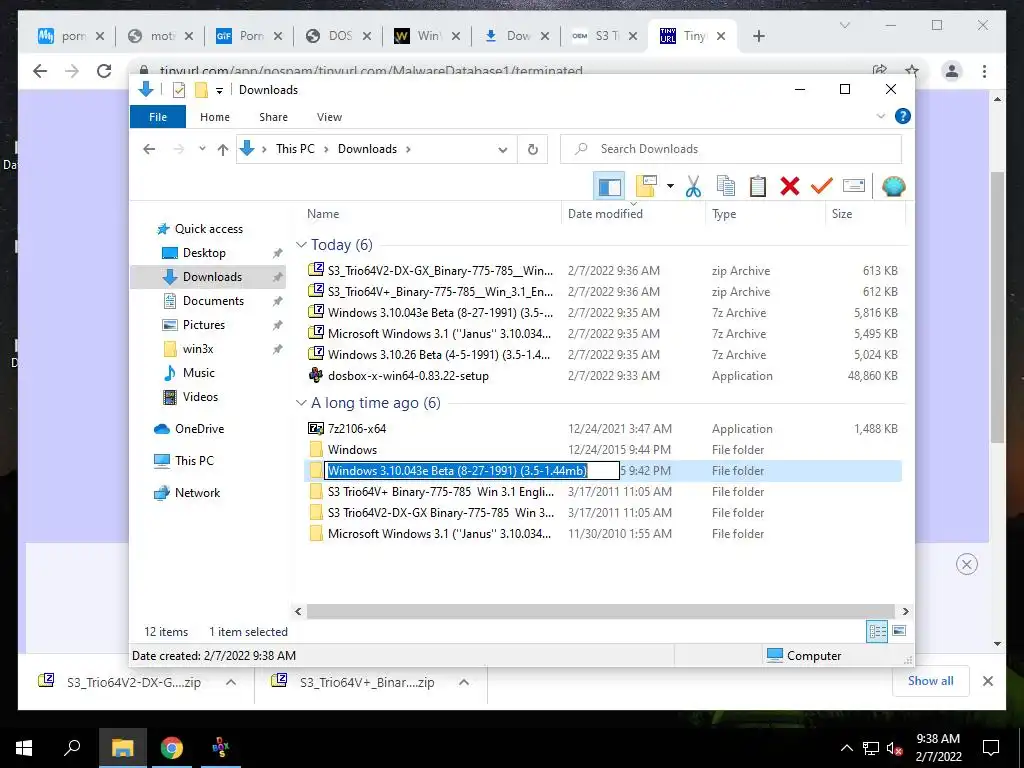Viewport: 1024px width, 768px height.
Task: Go back in File Explorer
Action: click(149, 149)
